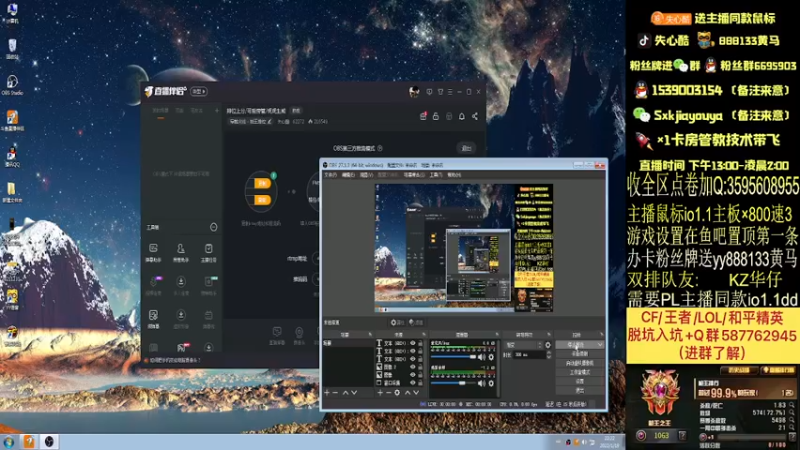Toggle visibility of the third text source

[412, 359]
